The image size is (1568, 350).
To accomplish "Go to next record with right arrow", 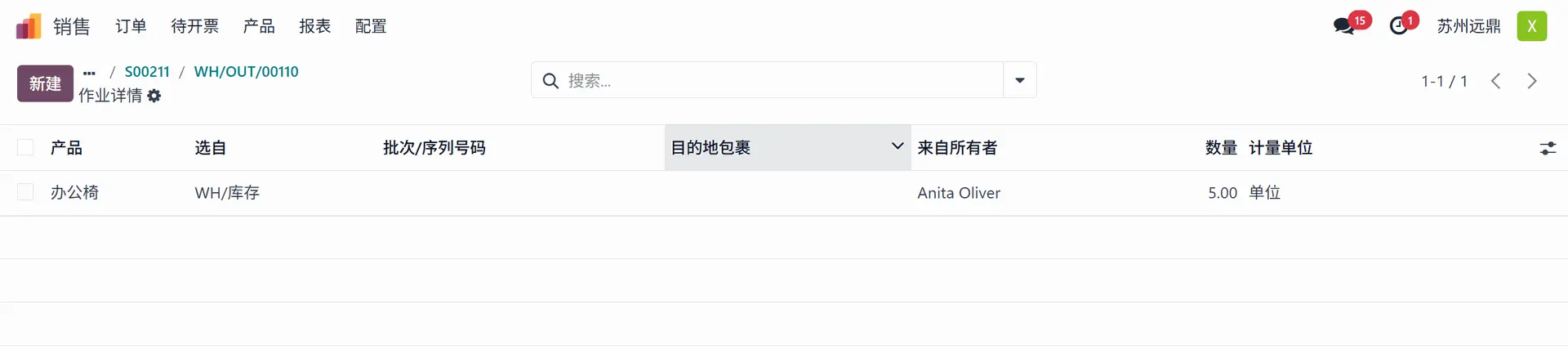I will click(1532, 81).
